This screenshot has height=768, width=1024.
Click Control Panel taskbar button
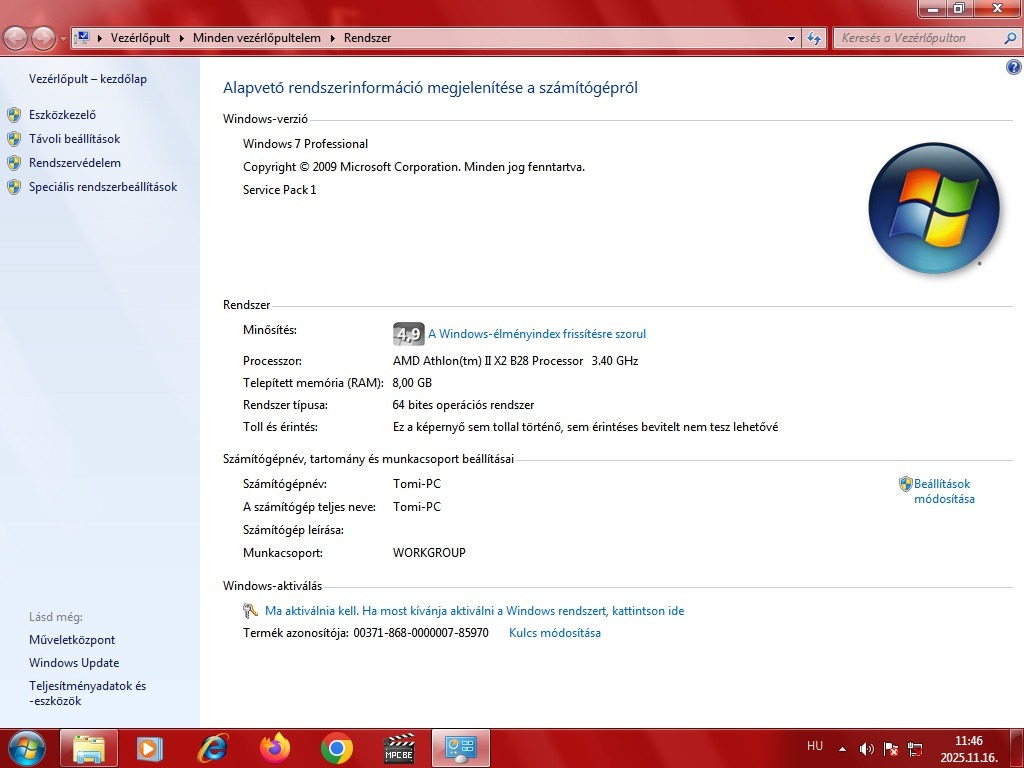pos(461,748)
